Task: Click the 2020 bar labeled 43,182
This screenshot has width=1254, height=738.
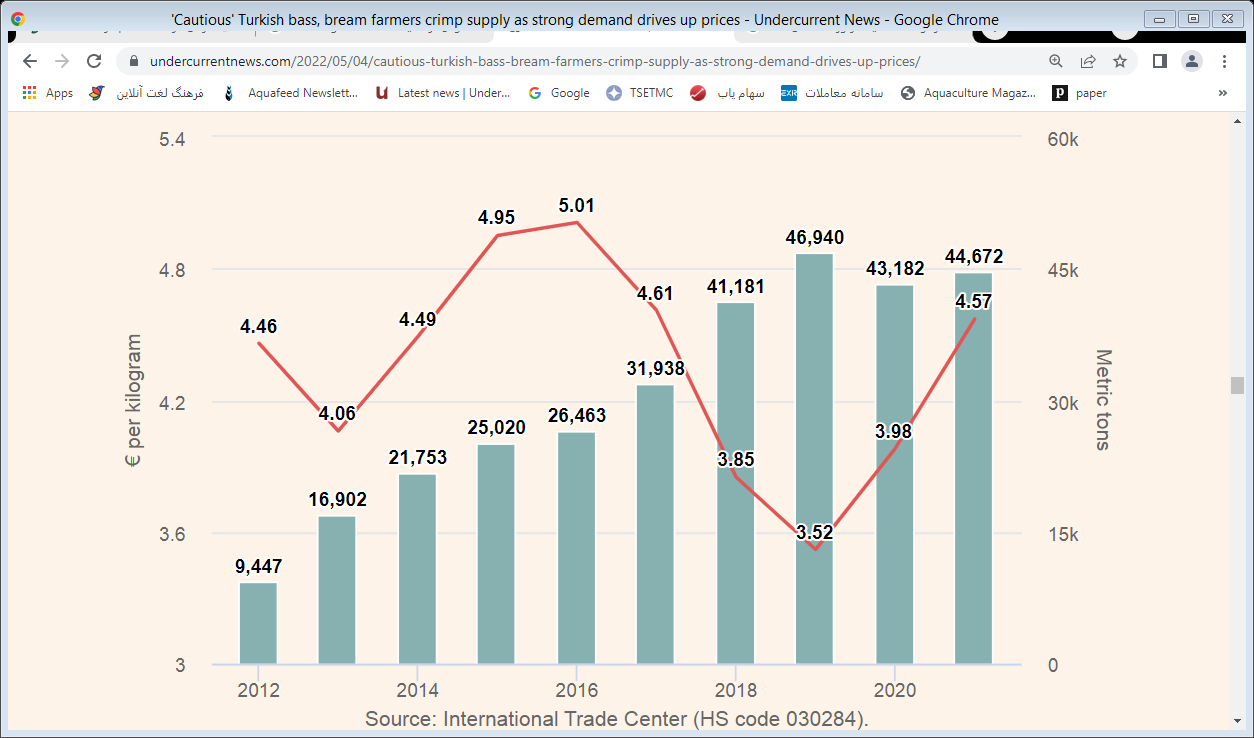Action: click(894, 475)
